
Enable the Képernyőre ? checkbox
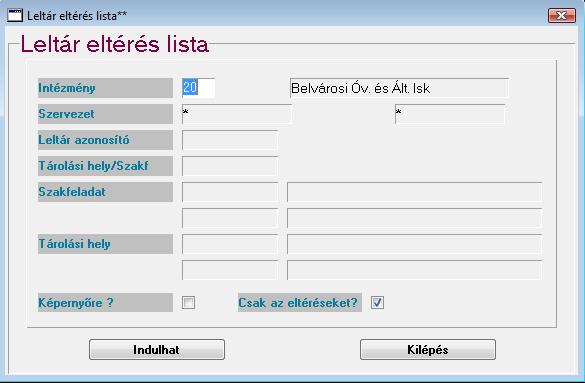188,302
